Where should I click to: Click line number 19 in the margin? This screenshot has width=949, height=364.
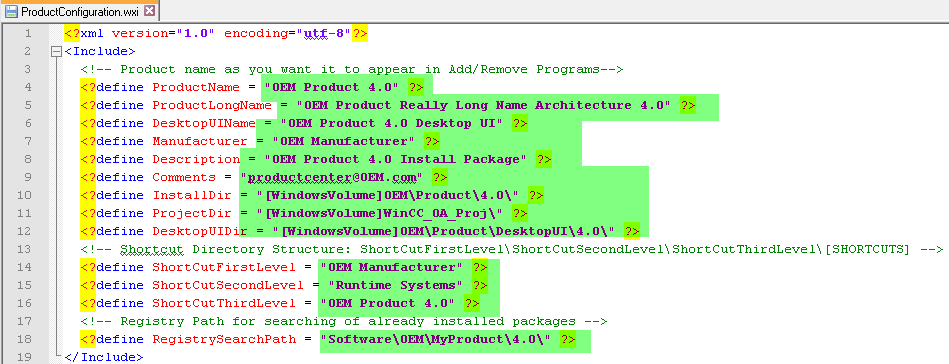click(x=24, y=357)
